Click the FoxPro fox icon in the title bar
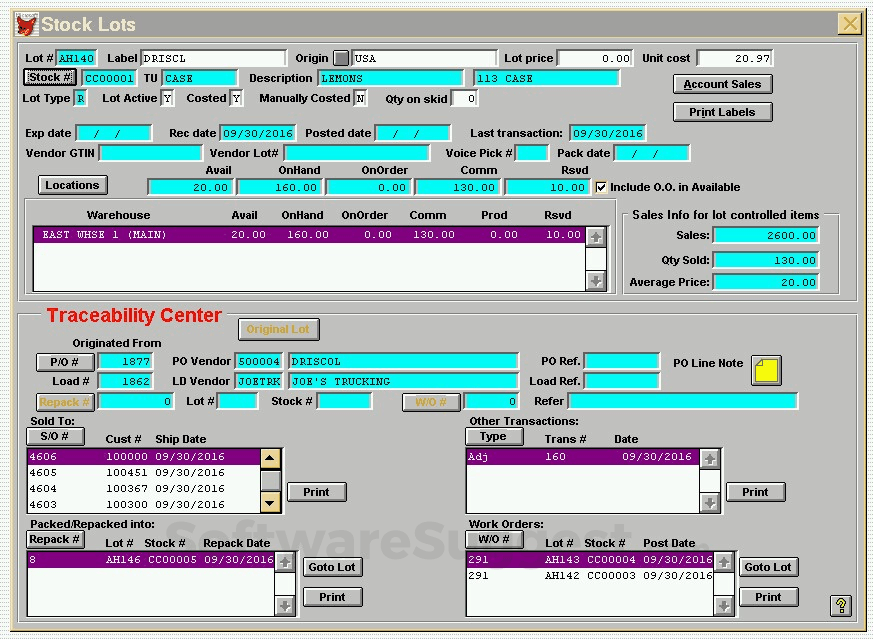Image resolution: width=873 pixels, height=639 pixels. 26,24
